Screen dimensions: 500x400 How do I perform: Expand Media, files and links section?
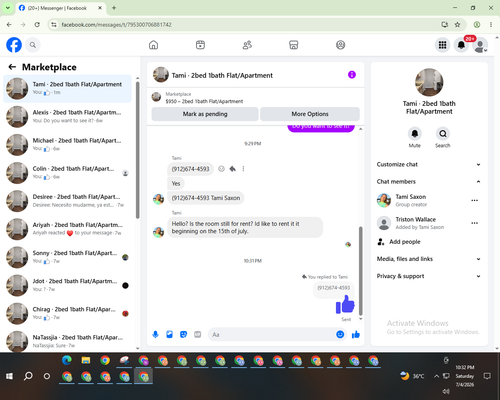[x=429, y=259]
